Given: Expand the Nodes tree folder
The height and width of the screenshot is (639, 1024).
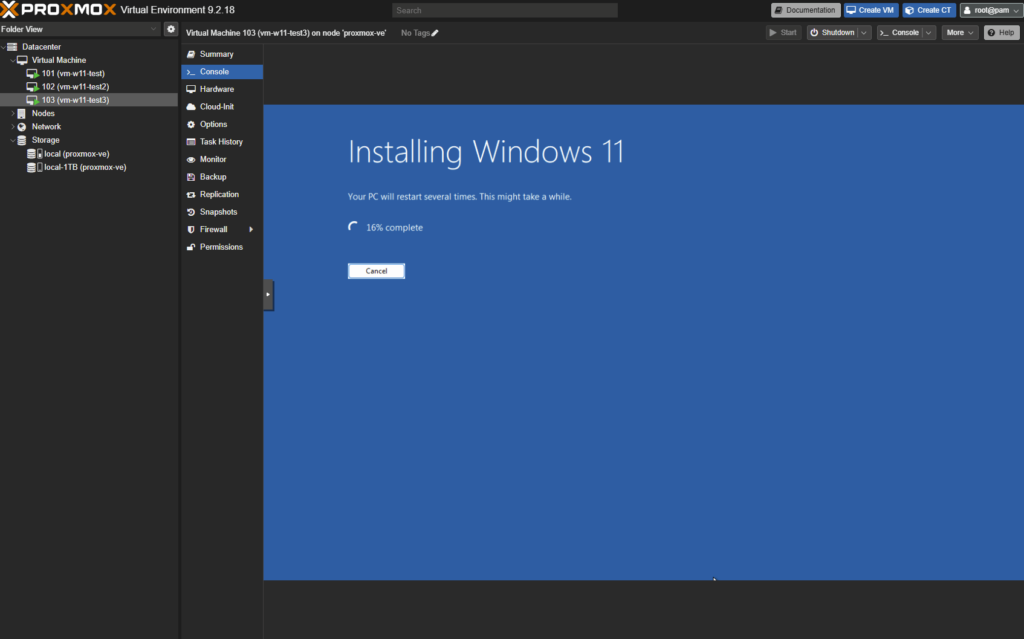Looking at the screenshot, I should coord(12,113).
